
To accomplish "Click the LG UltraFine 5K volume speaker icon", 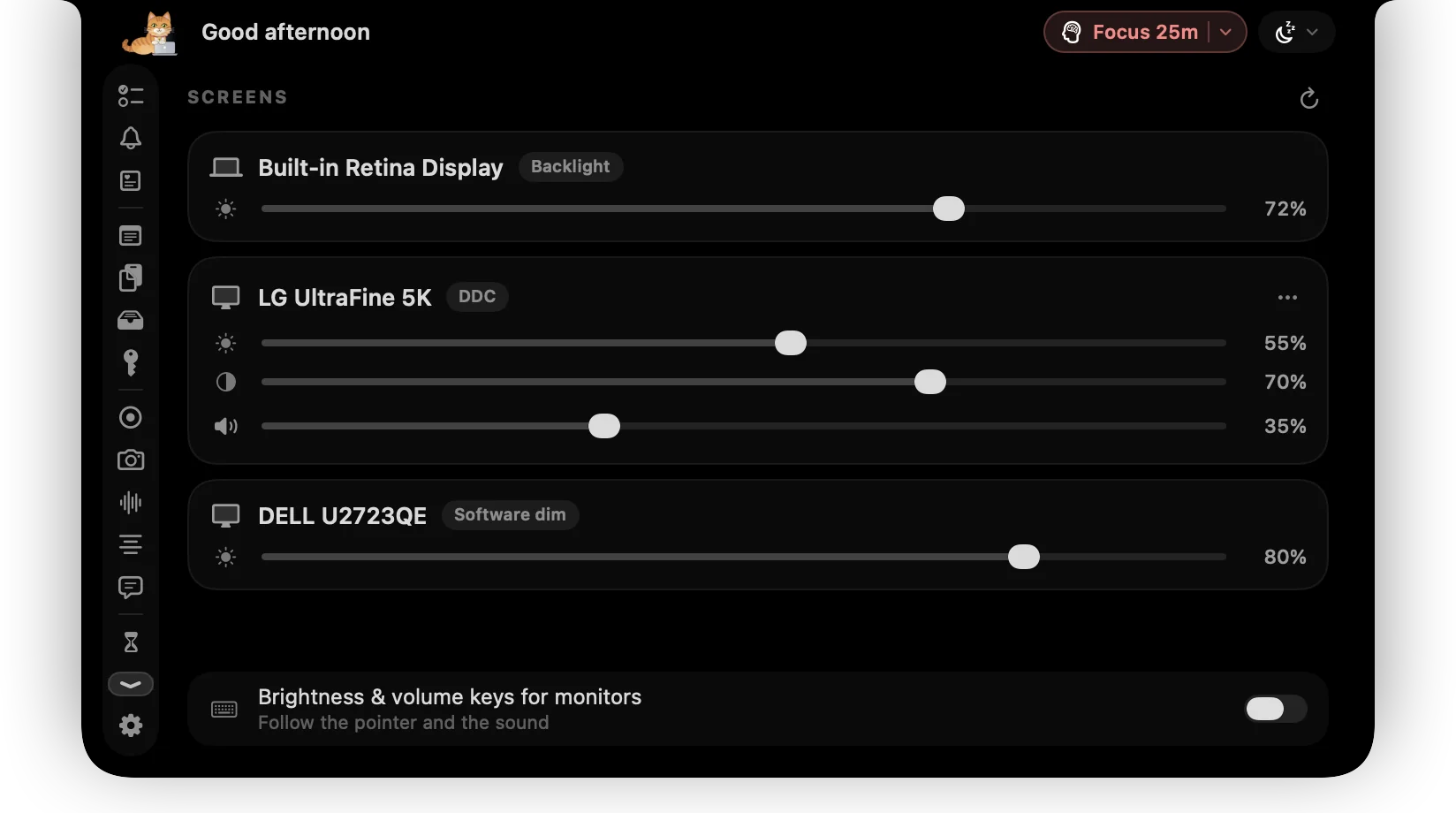I will pyautogui.click(x=226, y=426).
